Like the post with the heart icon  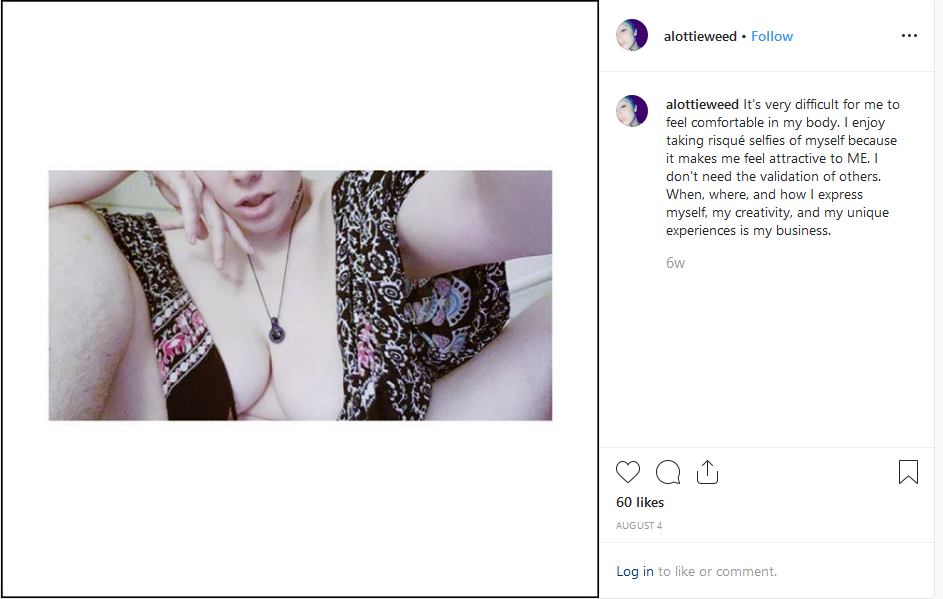point(628,472)
